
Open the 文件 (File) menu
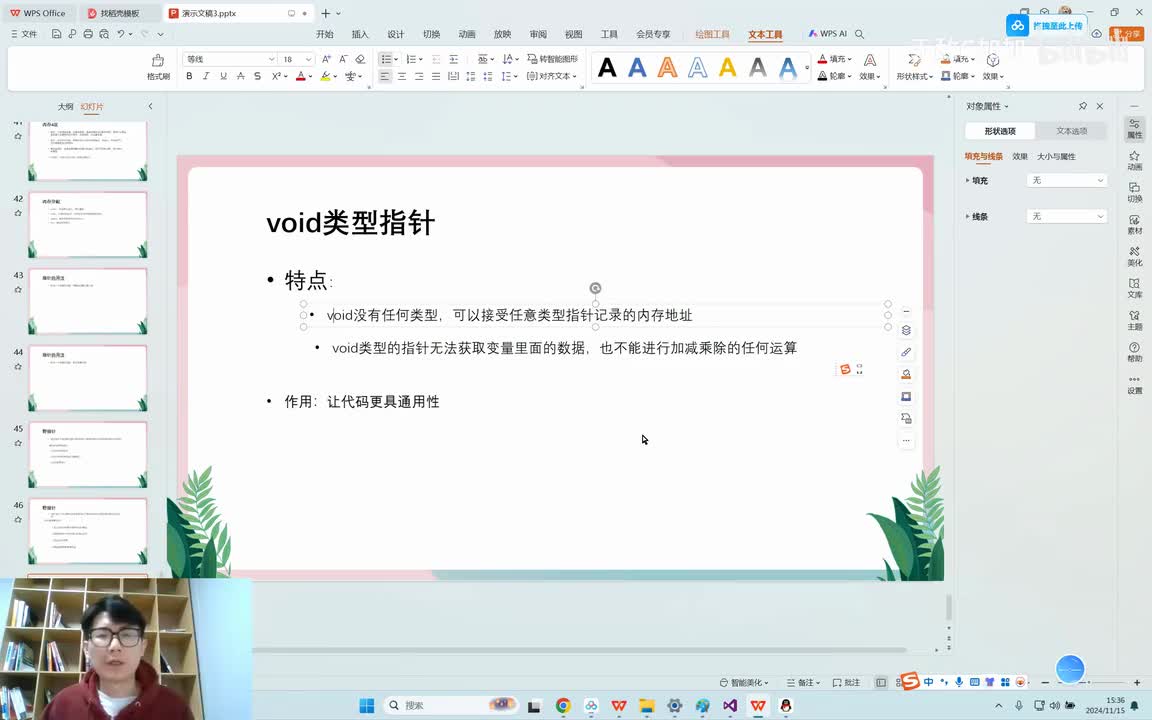pyautogui.click(x=24, y=34)
